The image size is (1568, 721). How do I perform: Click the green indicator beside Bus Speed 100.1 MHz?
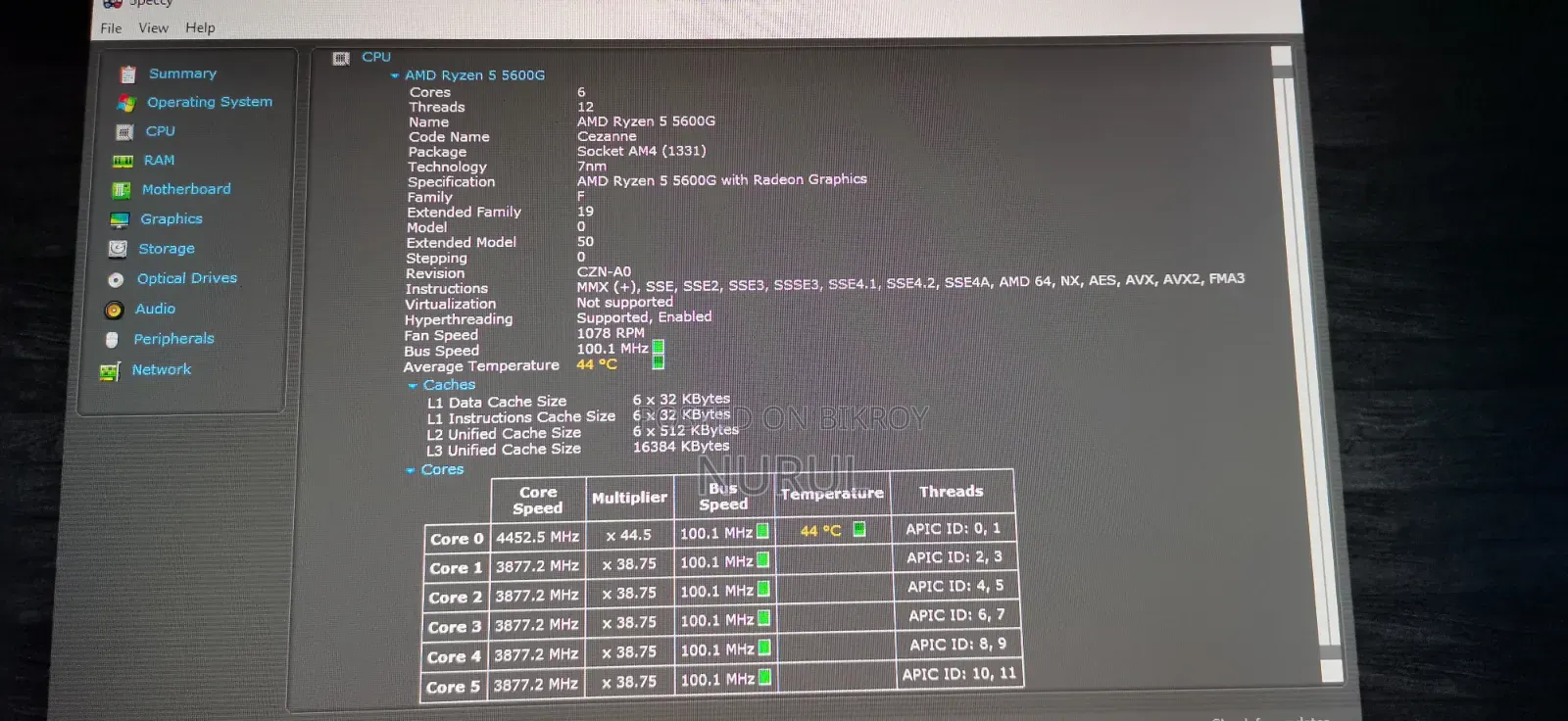[659, 347]
